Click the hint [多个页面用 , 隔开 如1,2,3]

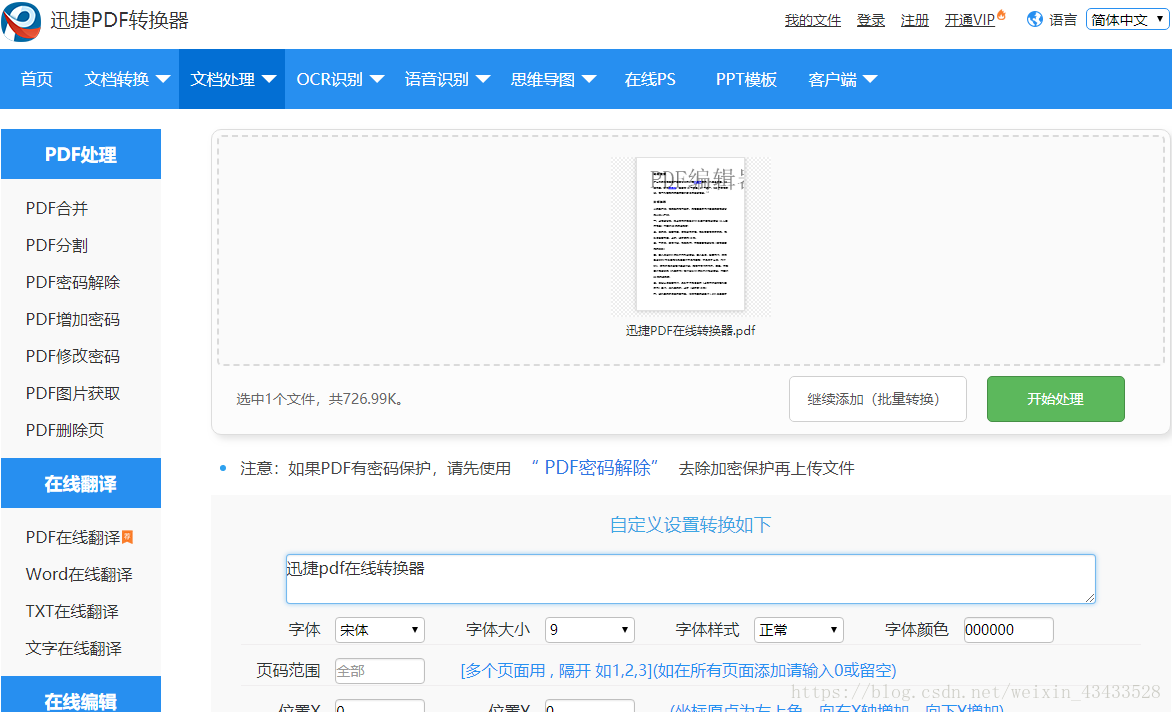(x=557, y=670)
